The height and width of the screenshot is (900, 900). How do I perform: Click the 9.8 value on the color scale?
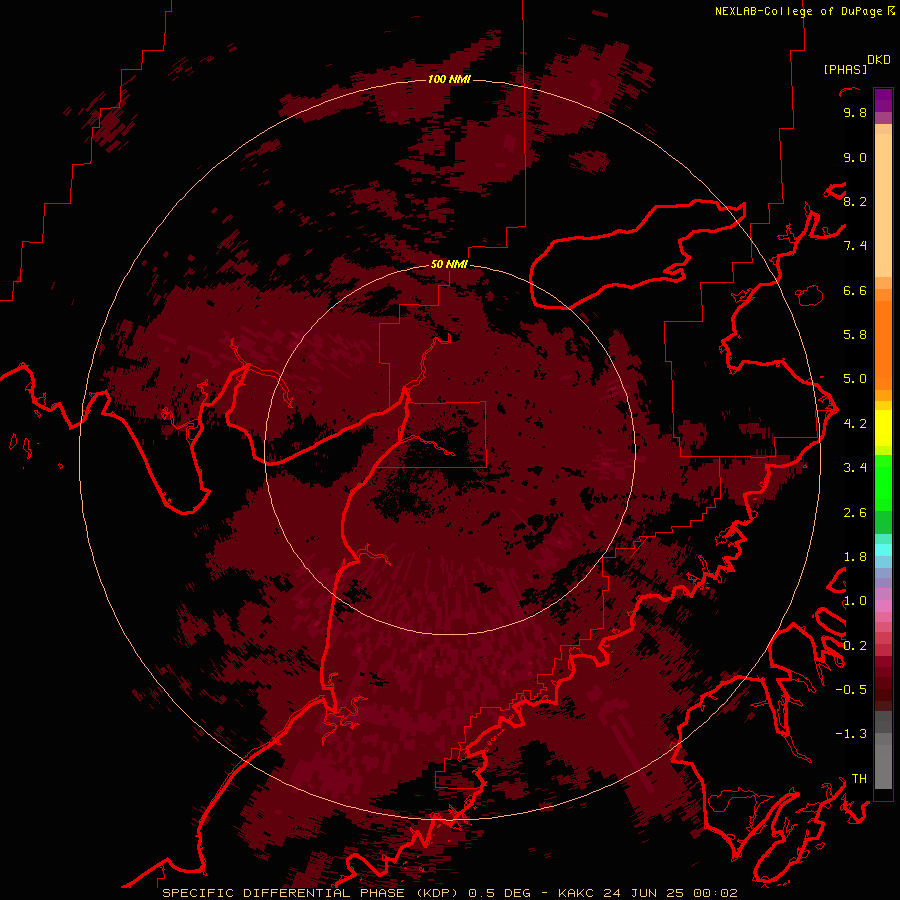tap(855, 112)
